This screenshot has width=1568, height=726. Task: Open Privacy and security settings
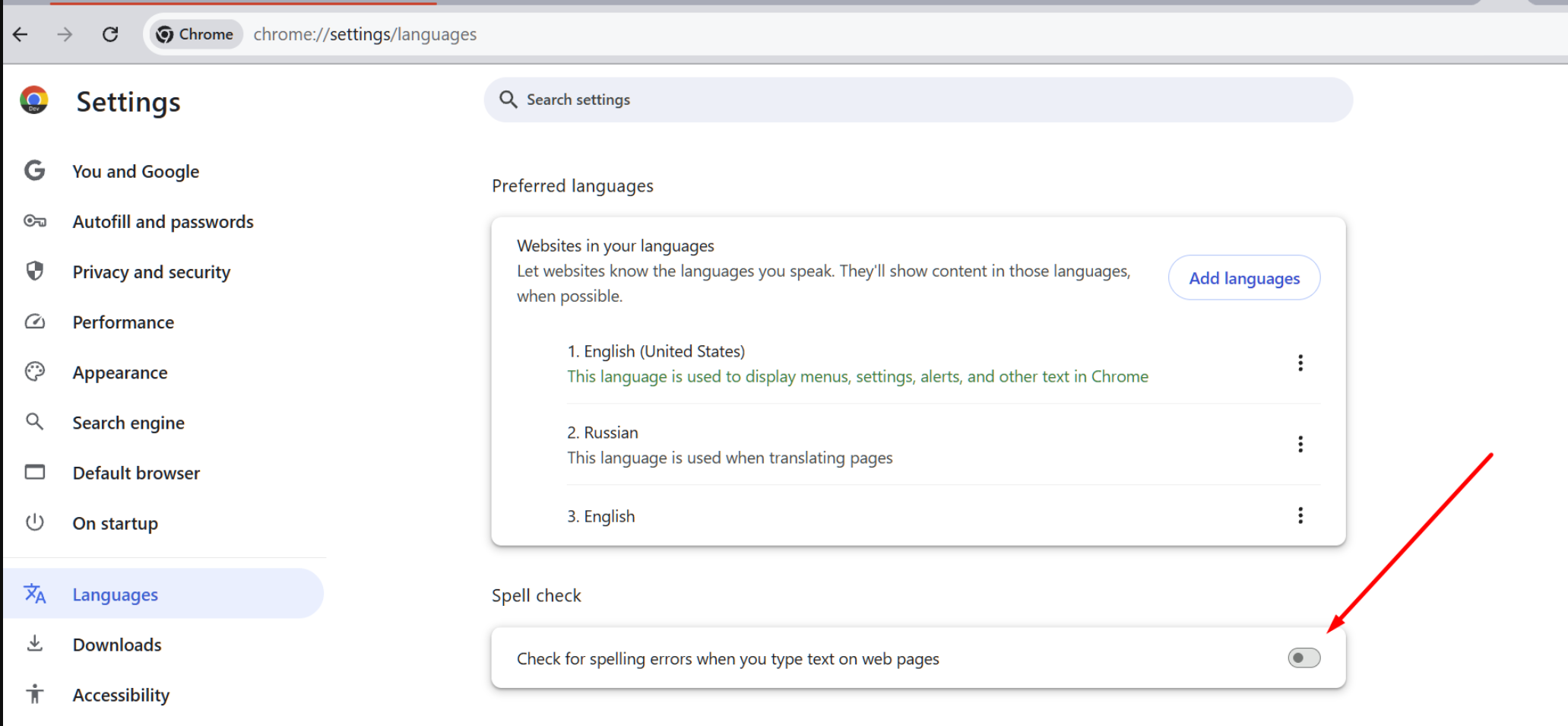[151, 272]
